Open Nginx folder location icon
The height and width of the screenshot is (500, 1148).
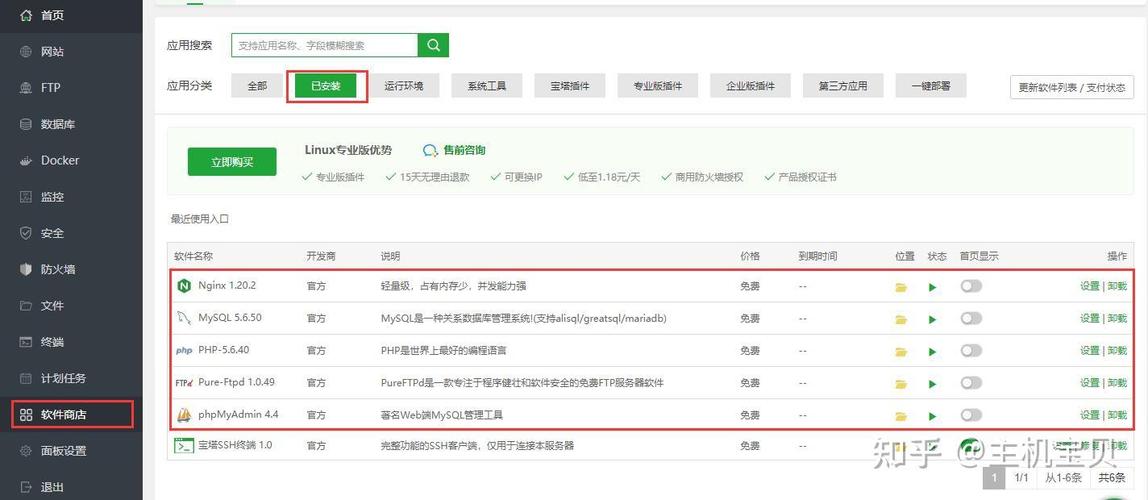click(901, 287)
